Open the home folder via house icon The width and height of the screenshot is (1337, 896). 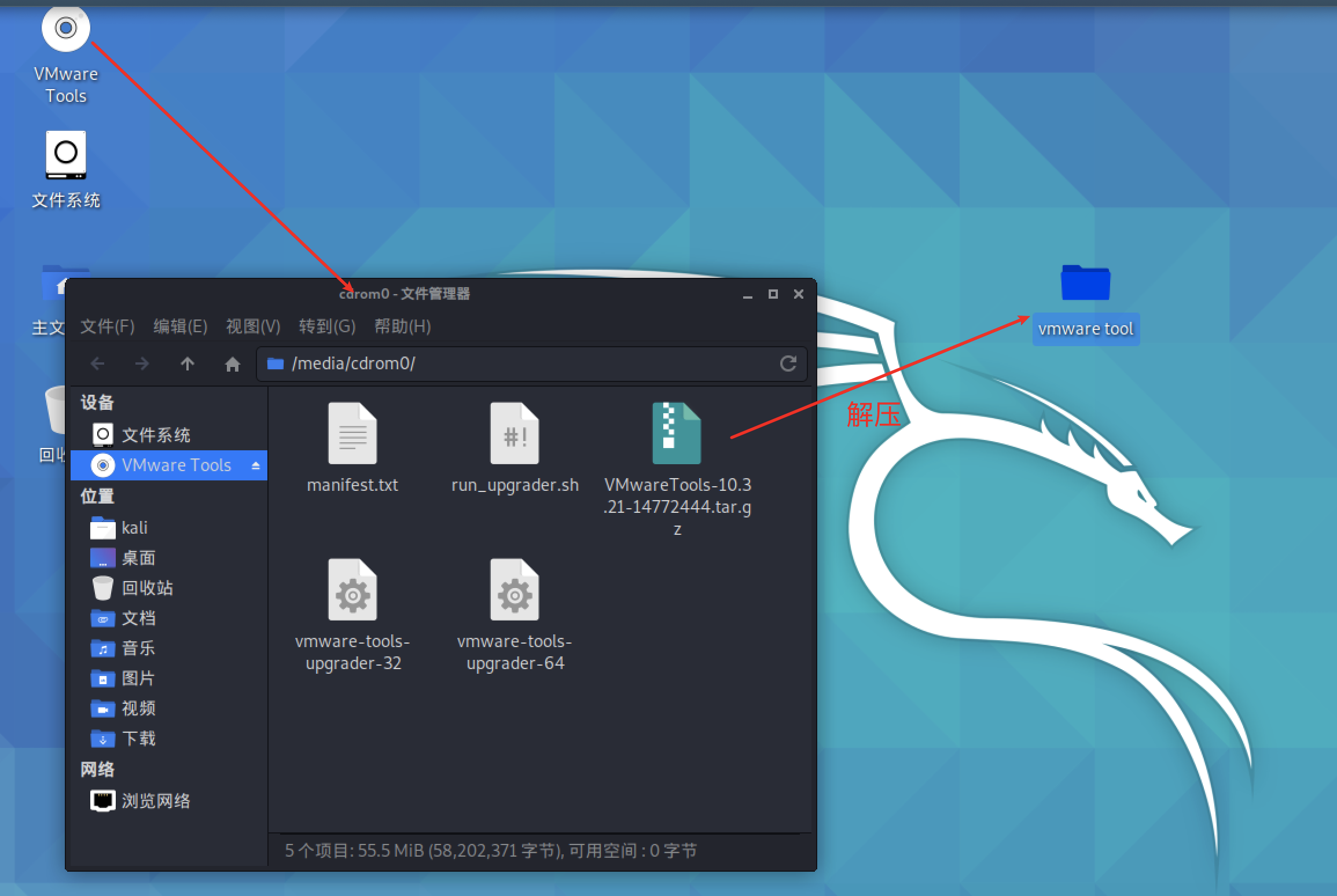tap(232, 363)
